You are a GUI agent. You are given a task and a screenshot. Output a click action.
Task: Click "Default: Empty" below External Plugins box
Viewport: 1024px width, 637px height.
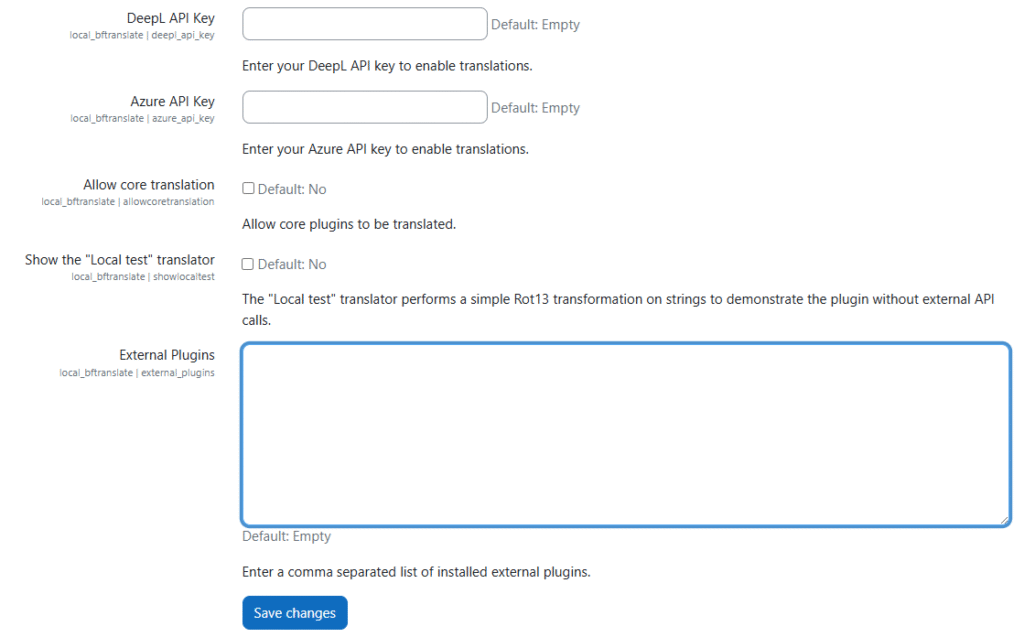coord(286,536)
